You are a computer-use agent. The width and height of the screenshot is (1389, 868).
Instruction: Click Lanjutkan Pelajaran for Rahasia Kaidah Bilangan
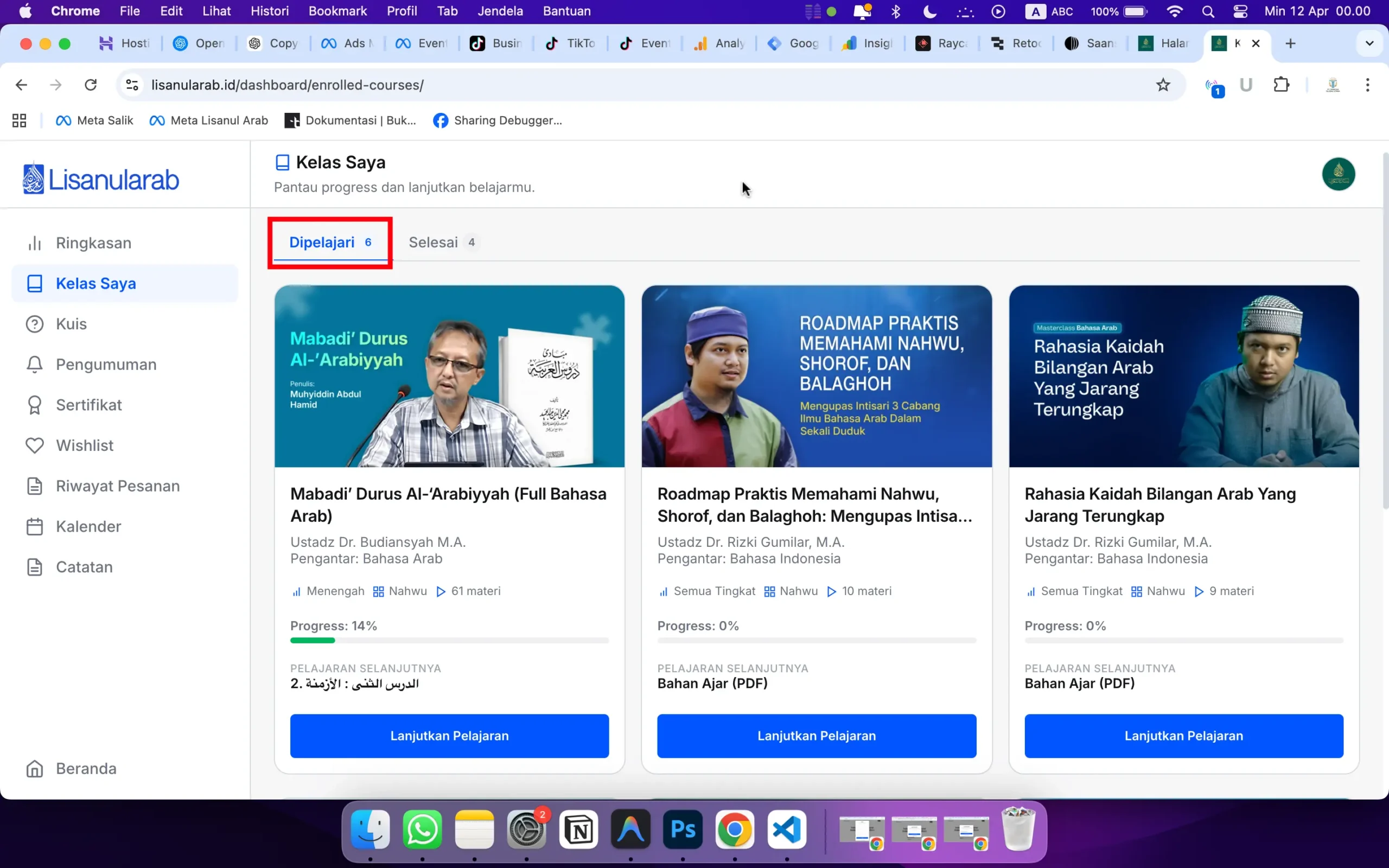coord(1183,736)
